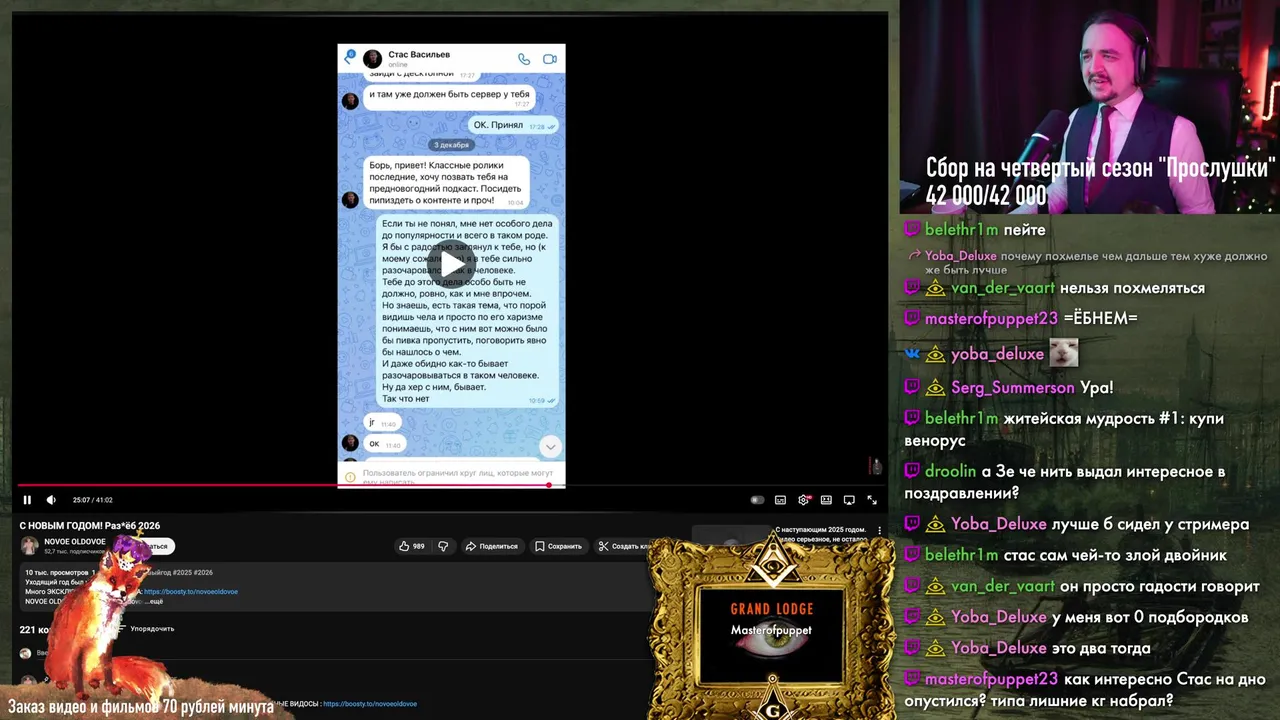Open the boosty.to/novoeoldovoe link in description
This screenshot has width=1280, height=720.
click(x=191, y=591)
